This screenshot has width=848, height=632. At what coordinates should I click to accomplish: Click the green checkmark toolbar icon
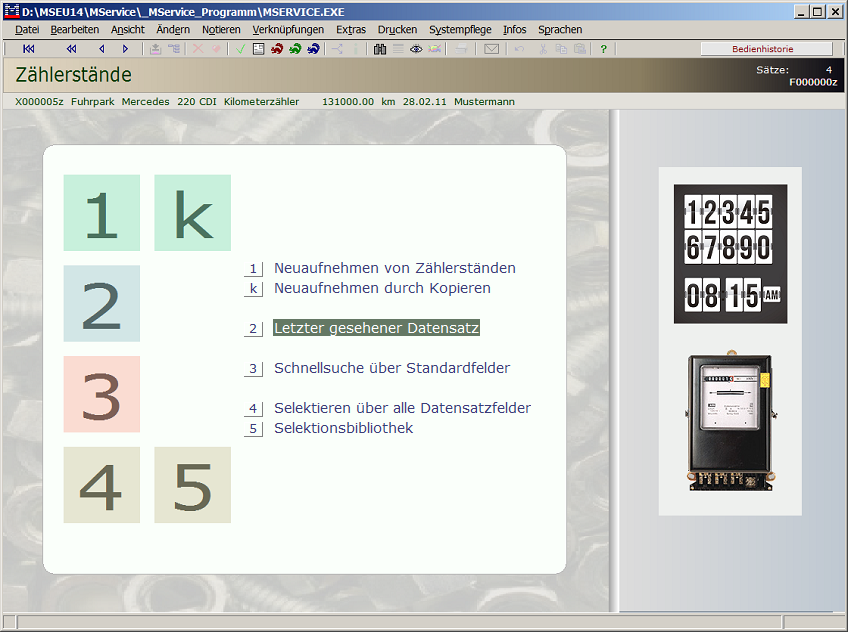pyautogui.click(x=241, y=49)
